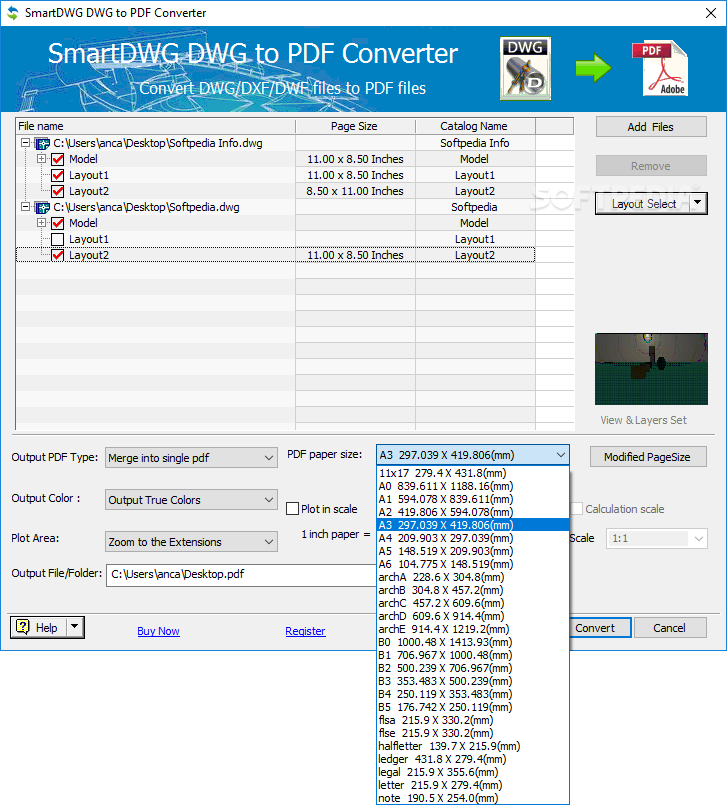
Task: Pick note 190.5 X 254.0 paper size
Action: [473, 798]
